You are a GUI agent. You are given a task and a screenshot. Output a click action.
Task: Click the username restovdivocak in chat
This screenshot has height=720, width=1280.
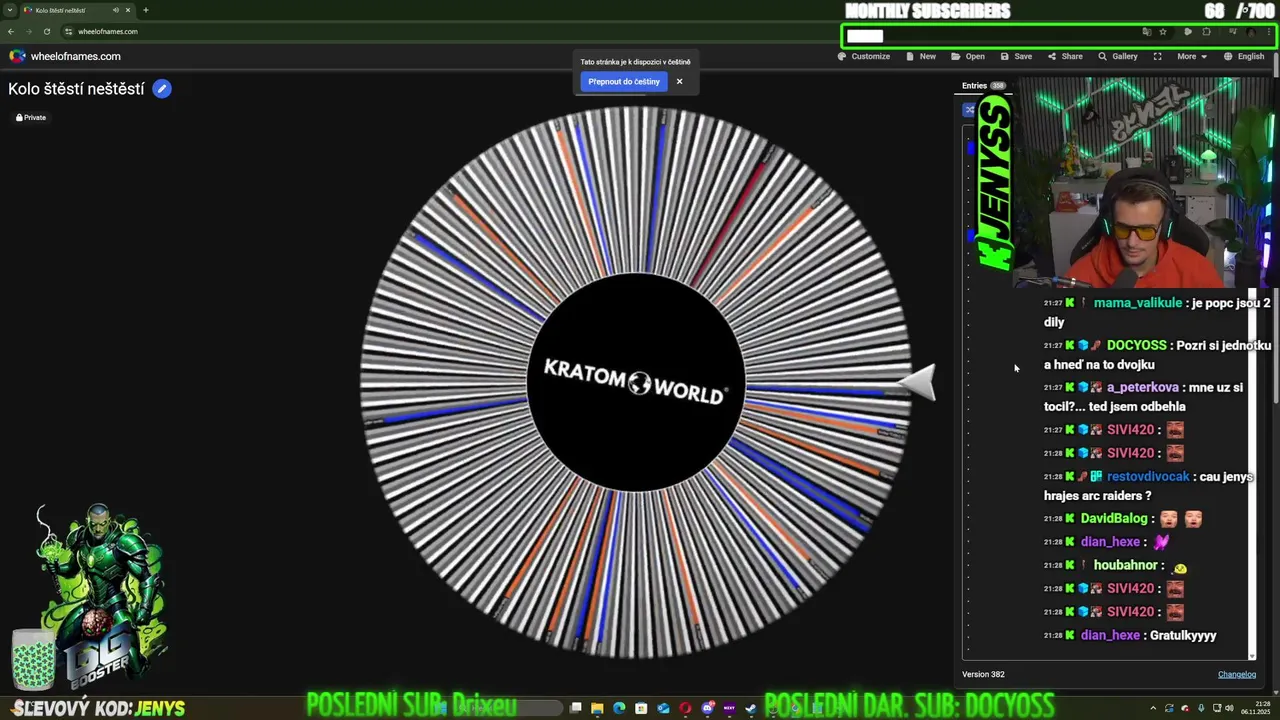1148,476
